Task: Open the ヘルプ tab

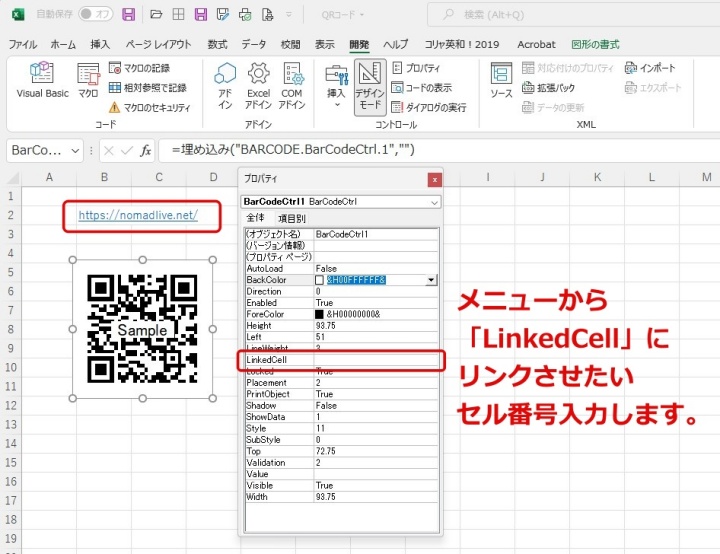Action: [x=395, y=45]
